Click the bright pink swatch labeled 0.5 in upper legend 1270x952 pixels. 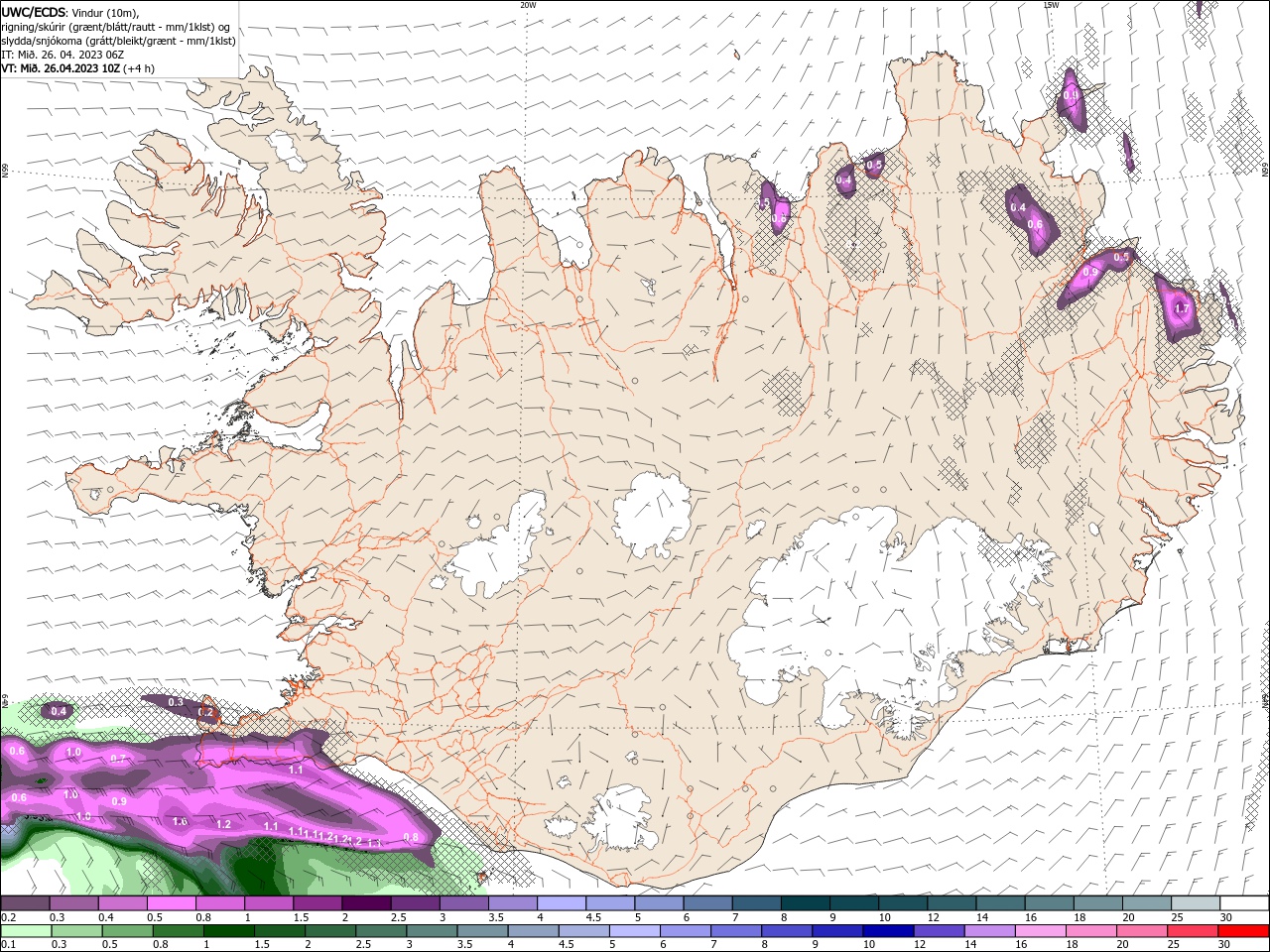[x=173, y=903]
